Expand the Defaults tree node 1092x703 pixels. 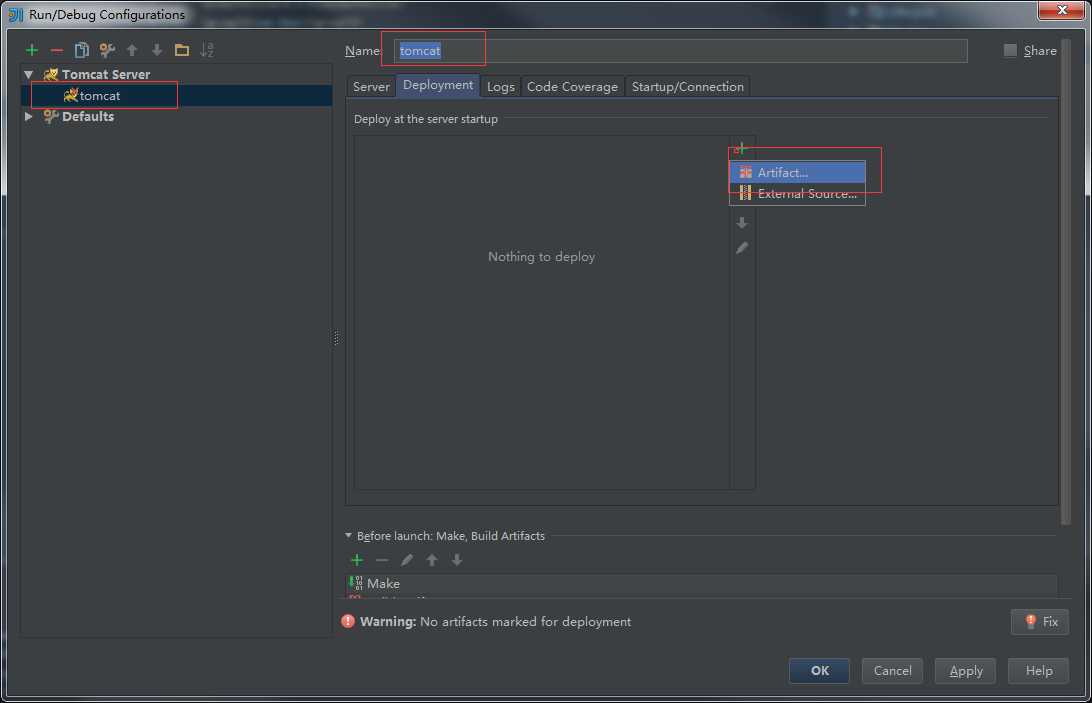click(29, 116)
